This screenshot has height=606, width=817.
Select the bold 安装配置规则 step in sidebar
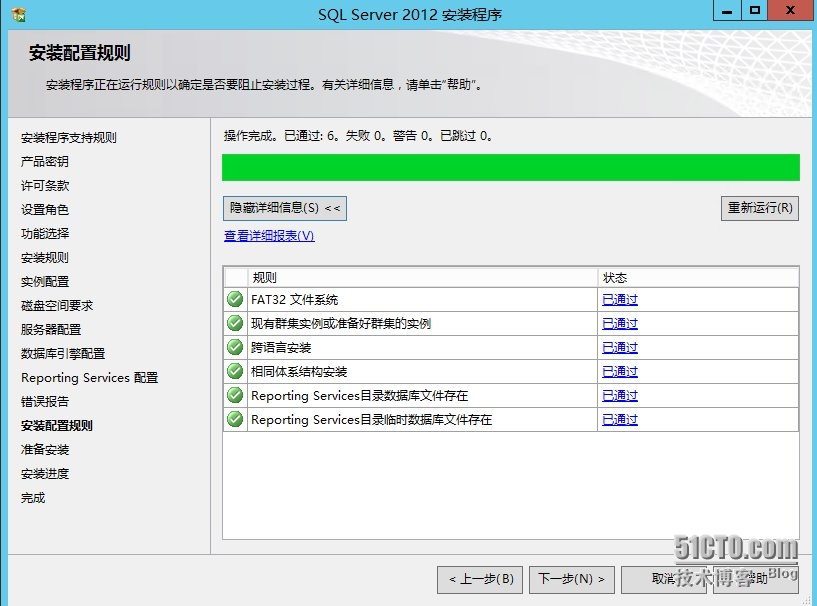pyautogui.click(x=57, y=425)
